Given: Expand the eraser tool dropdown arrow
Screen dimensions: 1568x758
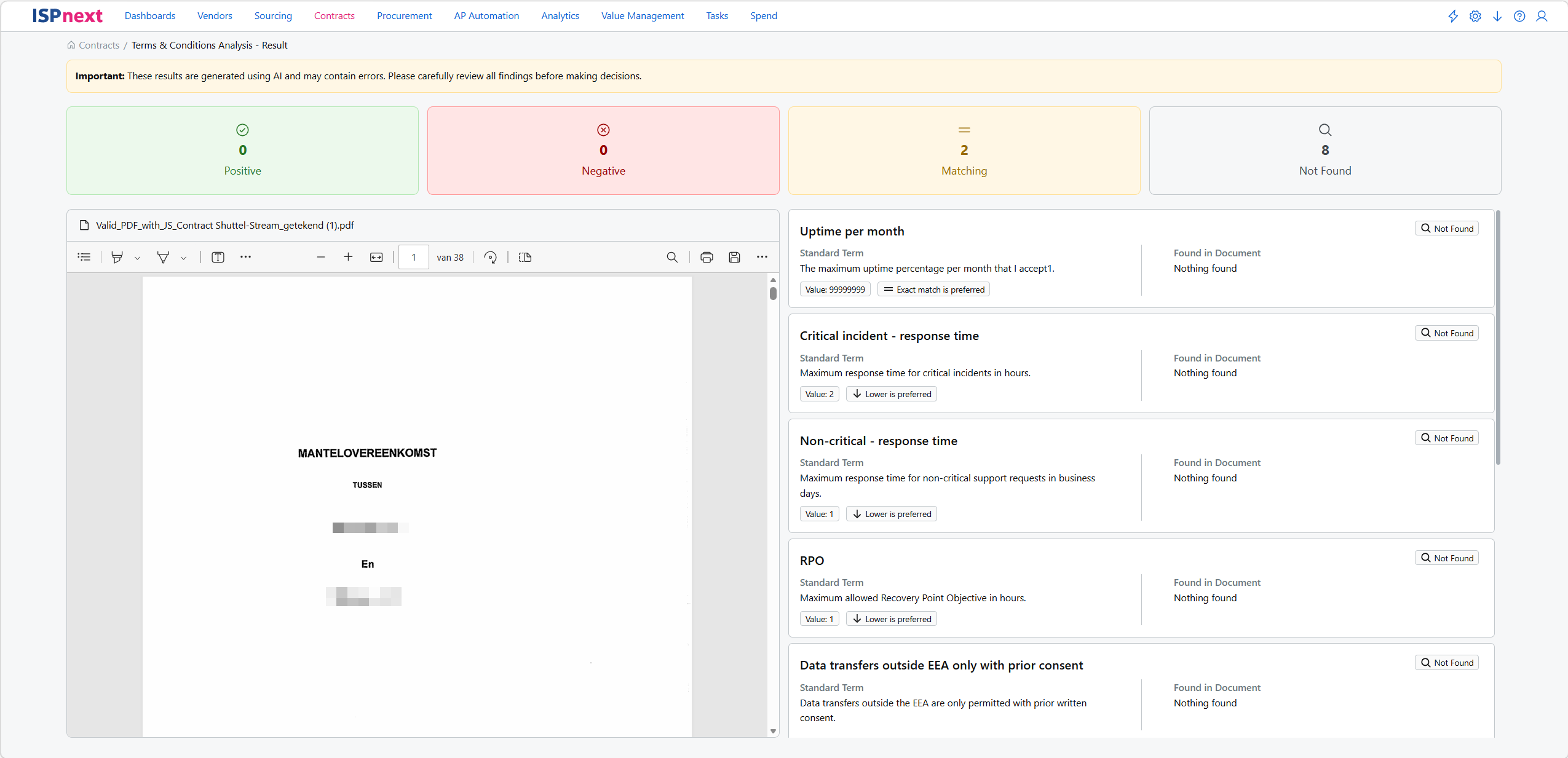Looking at the screenshot, I should coord(183,258).
